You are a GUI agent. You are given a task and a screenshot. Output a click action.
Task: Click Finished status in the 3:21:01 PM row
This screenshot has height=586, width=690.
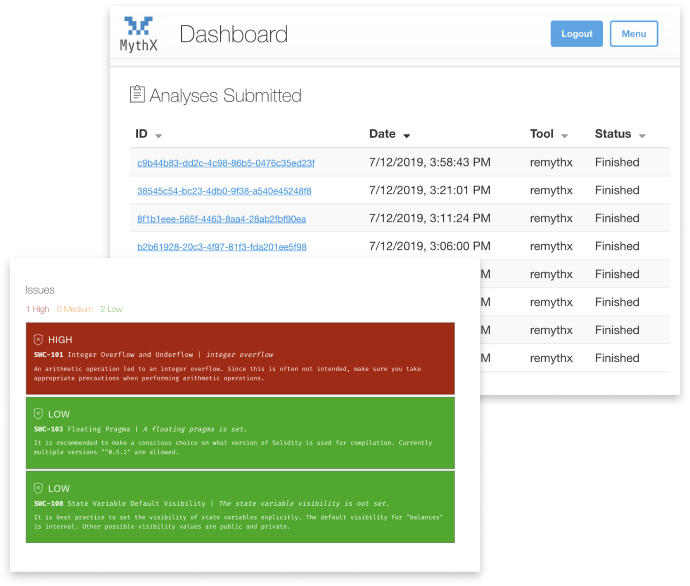[x=617, y=190]
